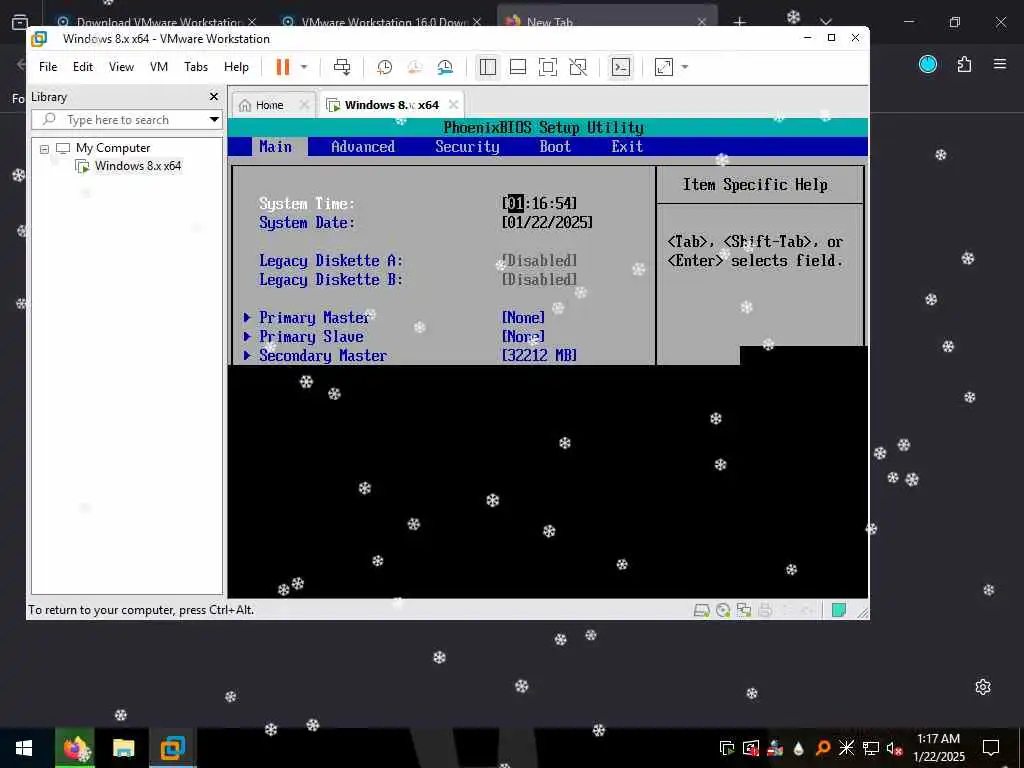Image resolution: width=1024 pixels, height=768 pixels.
Task: Open the snapshot manager wrench-clock icon
Action: [445, 67]
